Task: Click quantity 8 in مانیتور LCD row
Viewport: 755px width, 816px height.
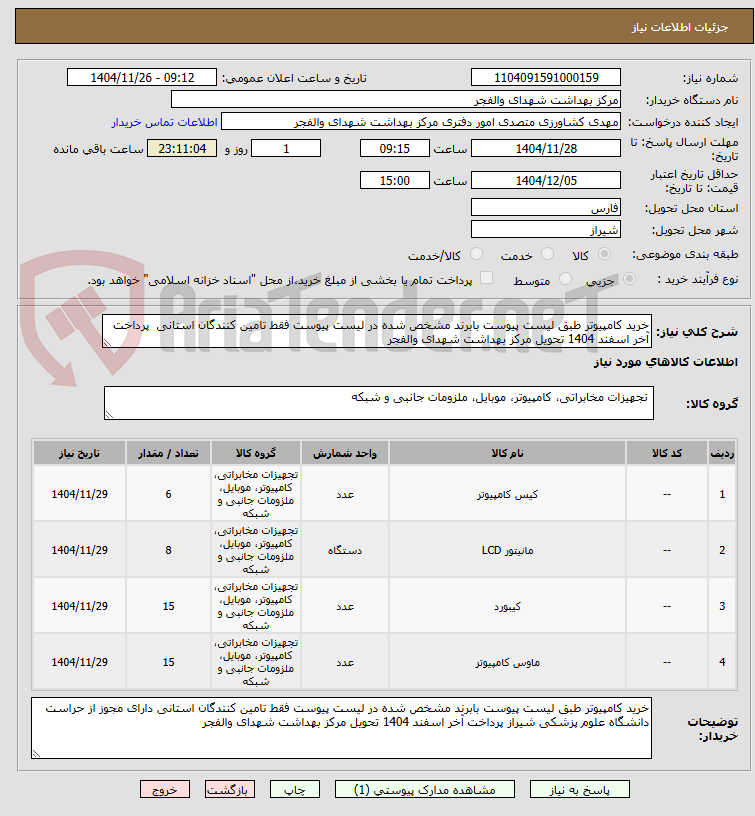Action: (x=168, y=550)
